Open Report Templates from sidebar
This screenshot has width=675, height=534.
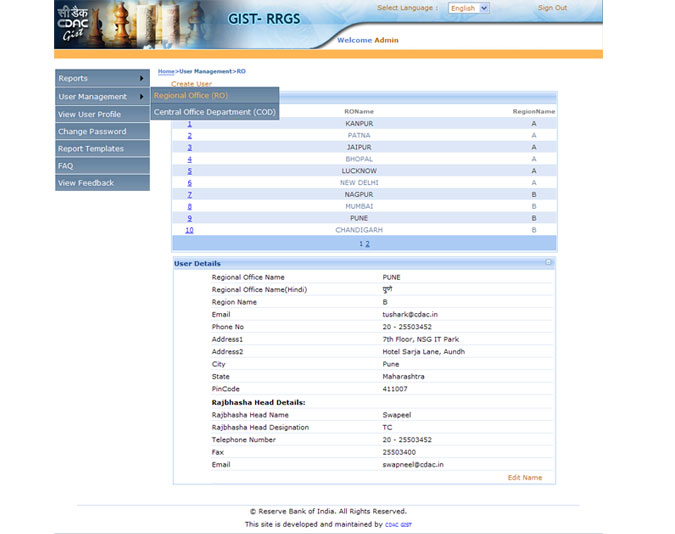point(91,149)
